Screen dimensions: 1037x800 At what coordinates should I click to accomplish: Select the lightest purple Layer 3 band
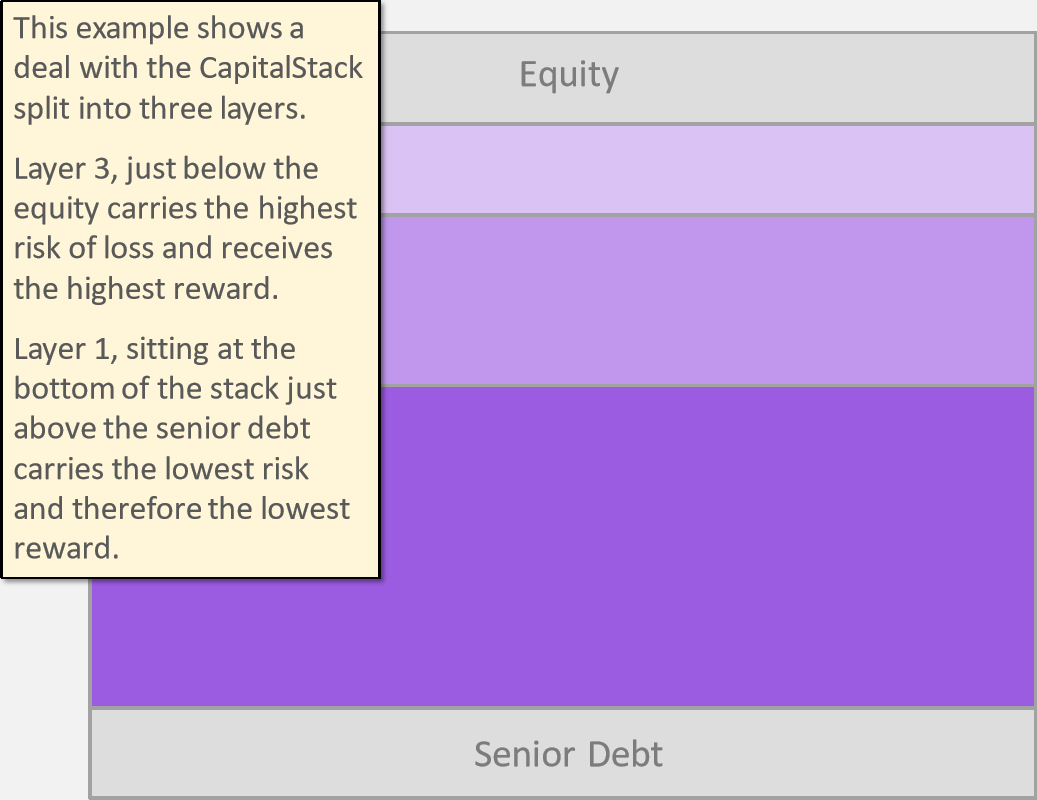click(x=707, y=169)
